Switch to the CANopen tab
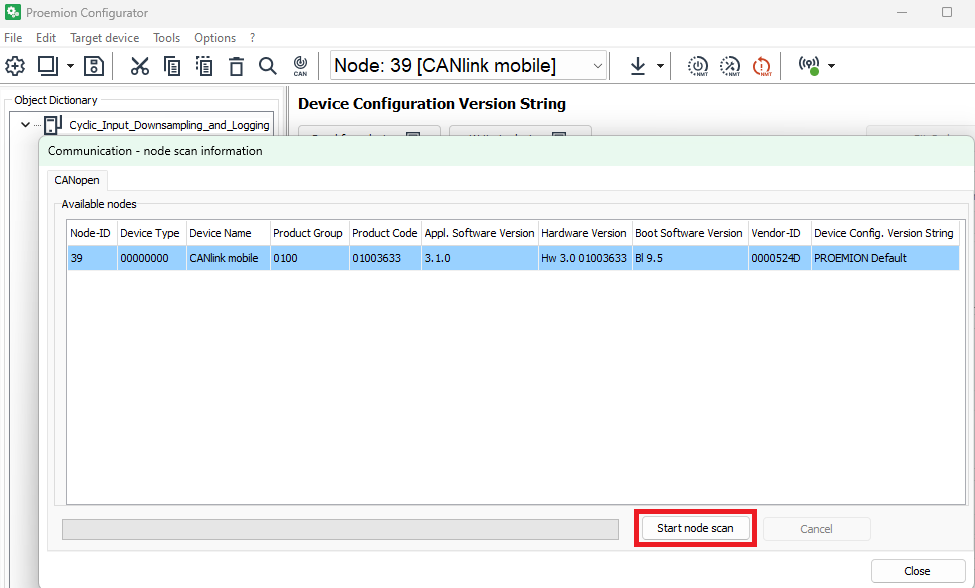 tap(77, 180)
